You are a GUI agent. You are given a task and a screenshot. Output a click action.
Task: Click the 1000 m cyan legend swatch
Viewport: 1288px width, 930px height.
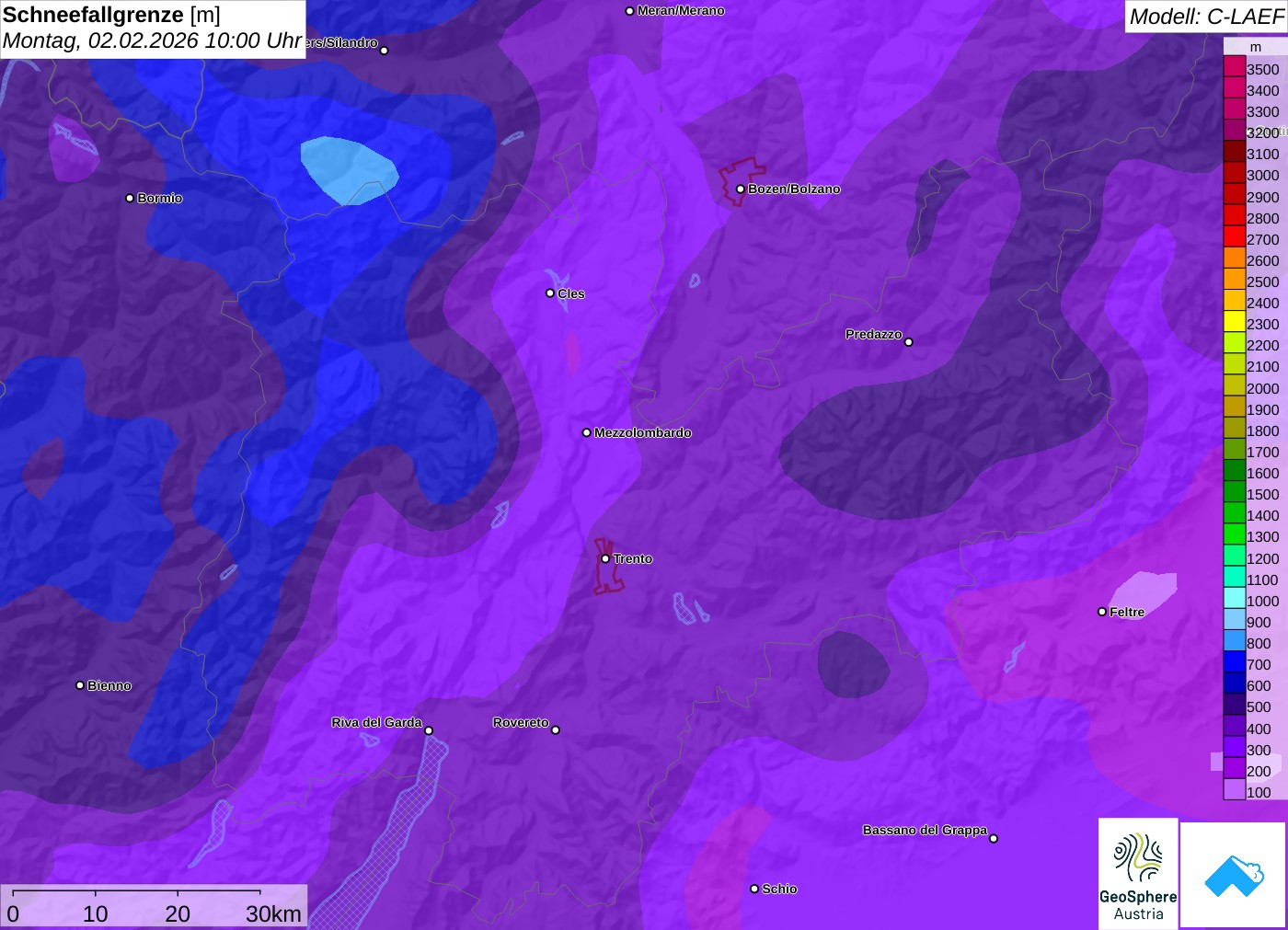point(1235,600)
